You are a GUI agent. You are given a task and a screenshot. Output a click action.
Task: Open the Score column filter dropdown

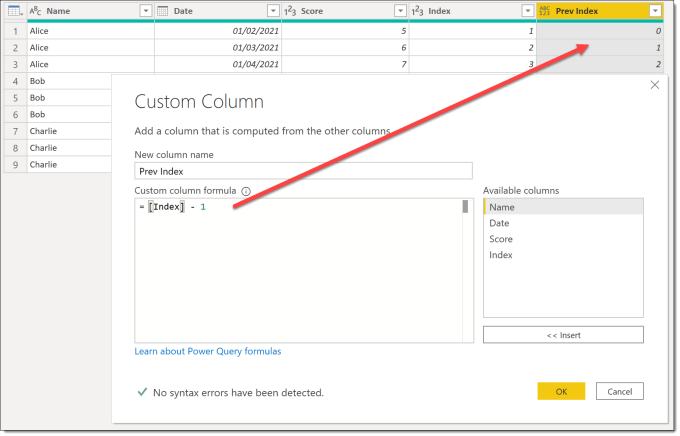pos(400,11)
